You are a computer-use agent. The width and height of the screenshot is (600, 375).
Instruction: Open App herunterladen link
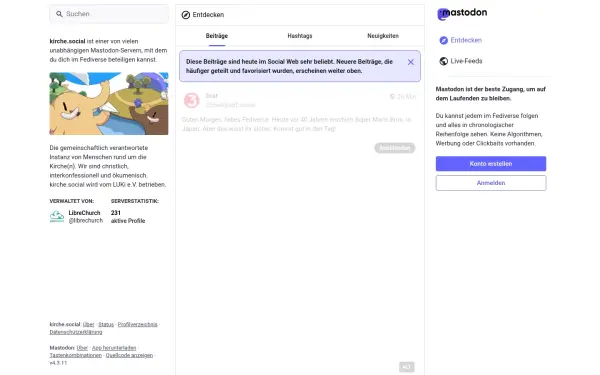point(114,348)
